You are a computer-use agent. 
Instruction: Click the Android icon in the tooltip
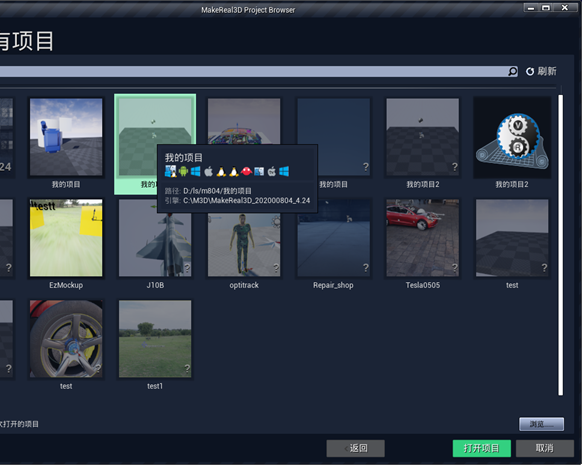(x=183, y=171)
